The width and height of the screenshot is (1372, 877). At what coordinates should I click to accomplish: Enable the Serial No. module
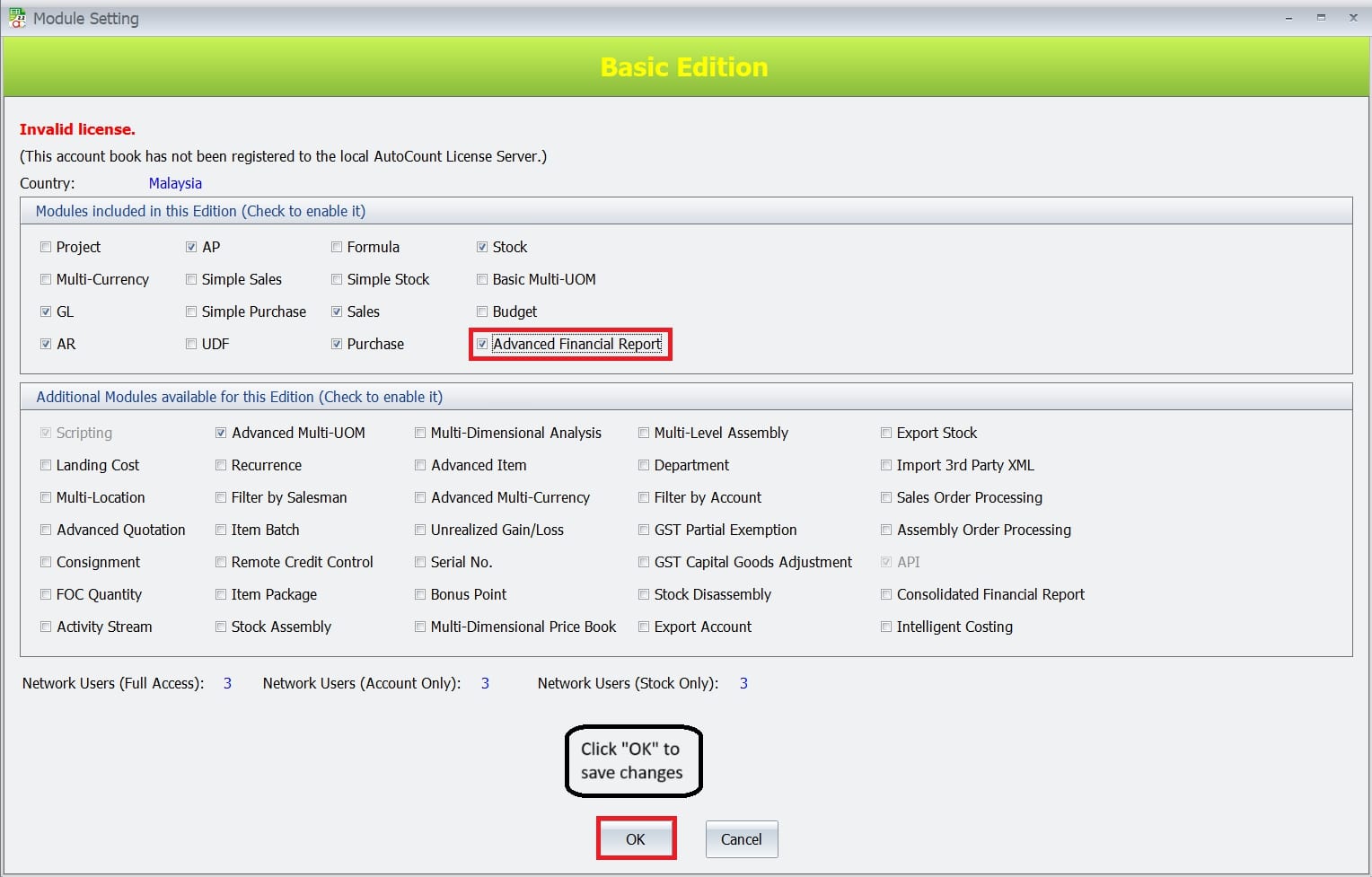[420, 562]
